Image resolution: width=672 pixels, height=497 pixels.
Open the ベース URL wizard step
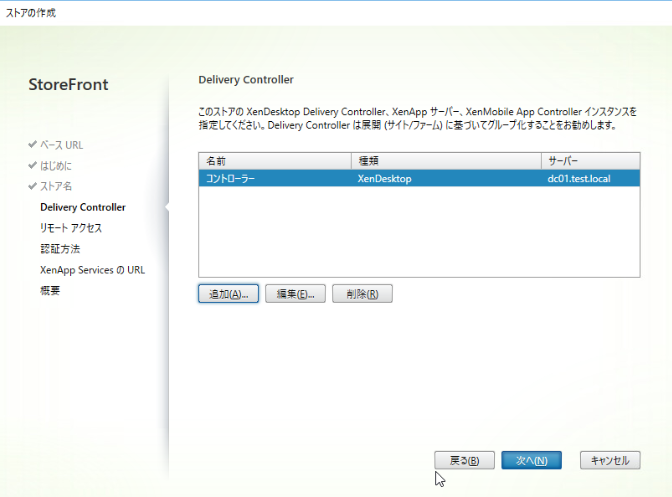click(x=62, y=145)
